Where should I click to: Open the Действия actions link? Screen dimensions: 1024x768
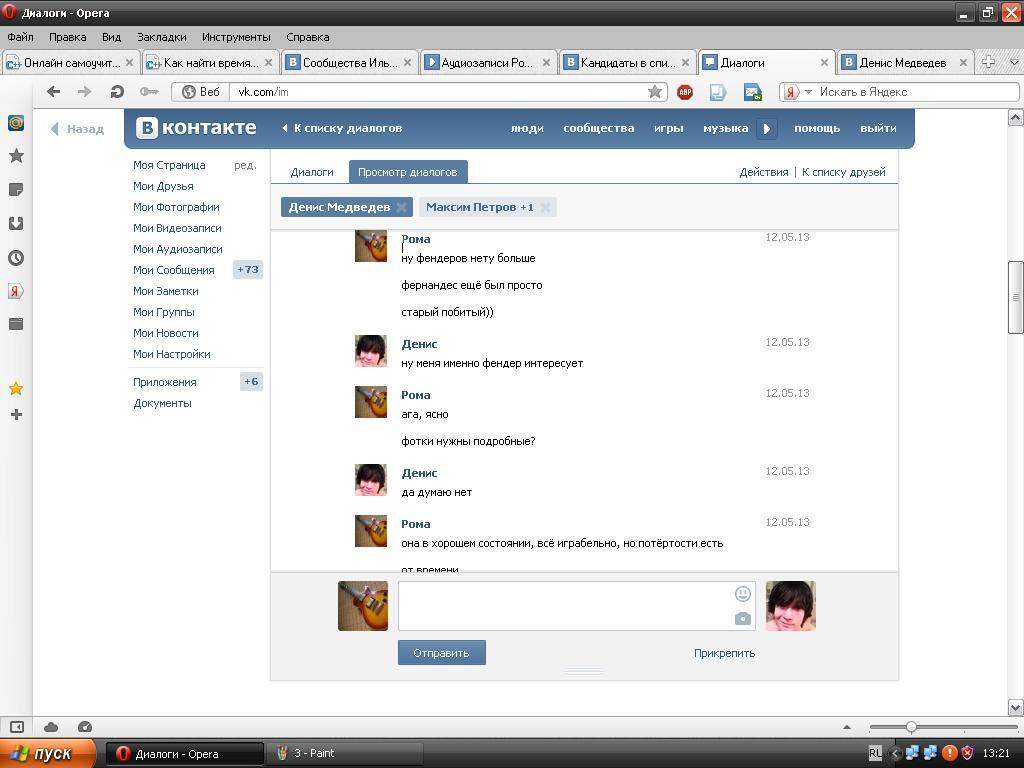pos(763,172)
